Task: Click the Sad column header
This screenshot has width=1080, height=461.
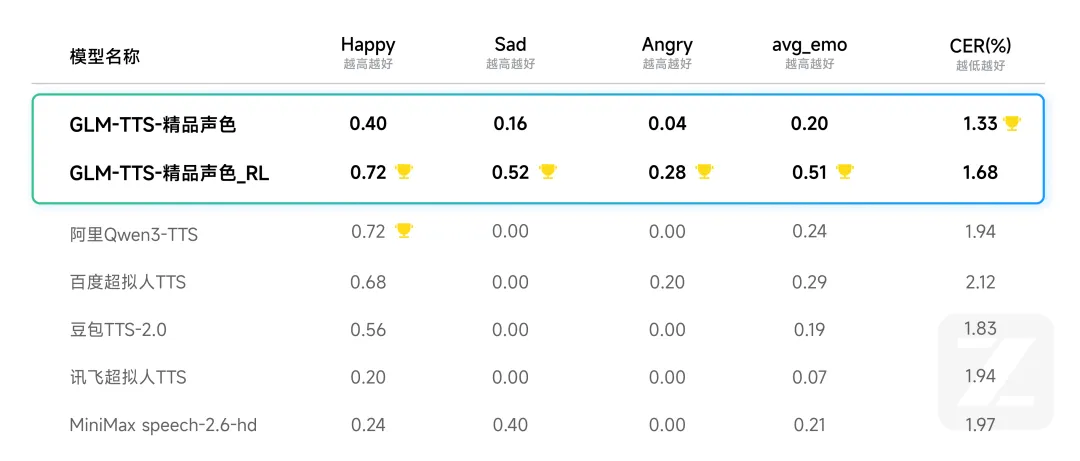Action: tap(510, 45)
